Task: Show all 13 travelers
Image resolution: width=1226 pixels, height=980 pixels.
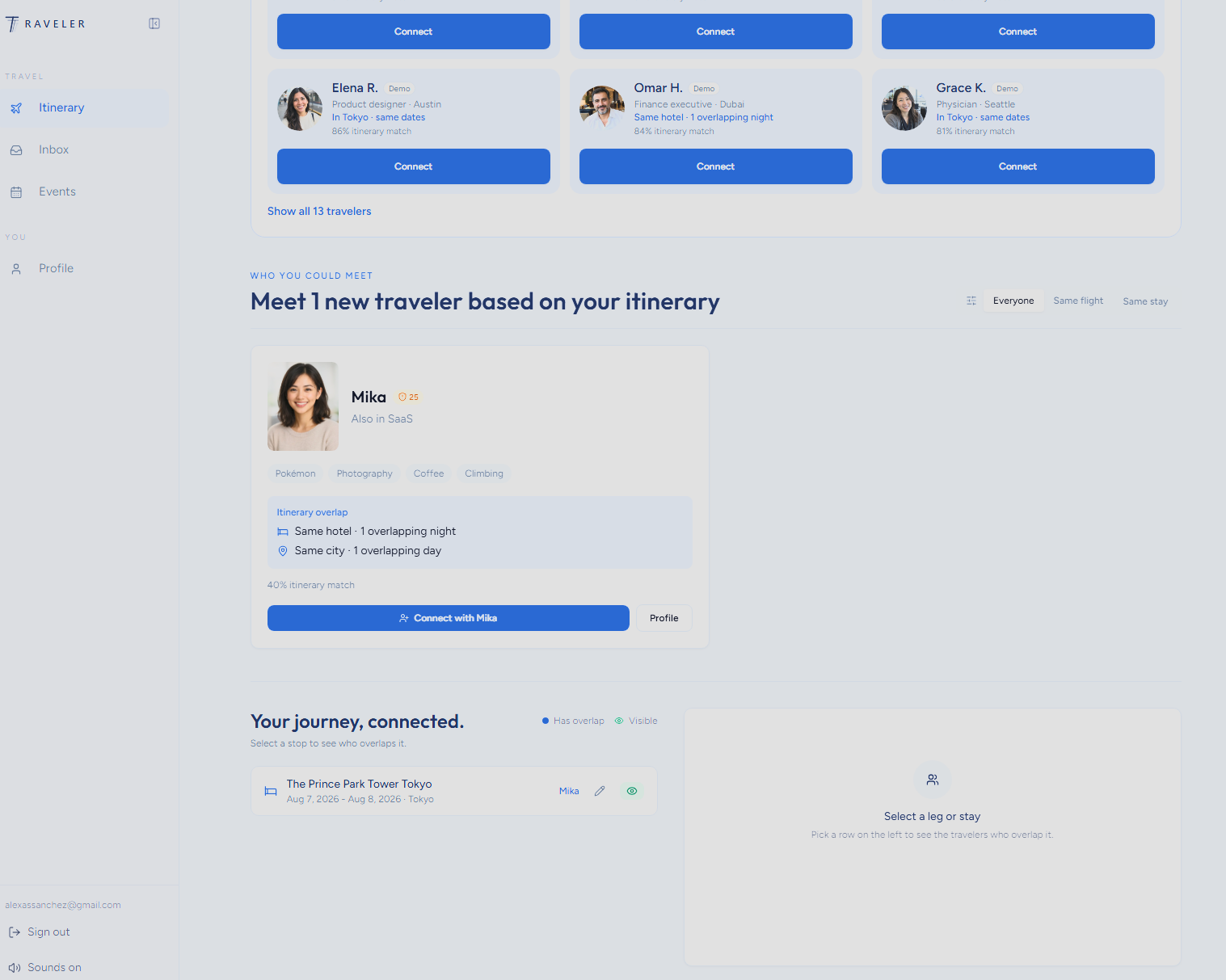Action: tap(319, 211)
